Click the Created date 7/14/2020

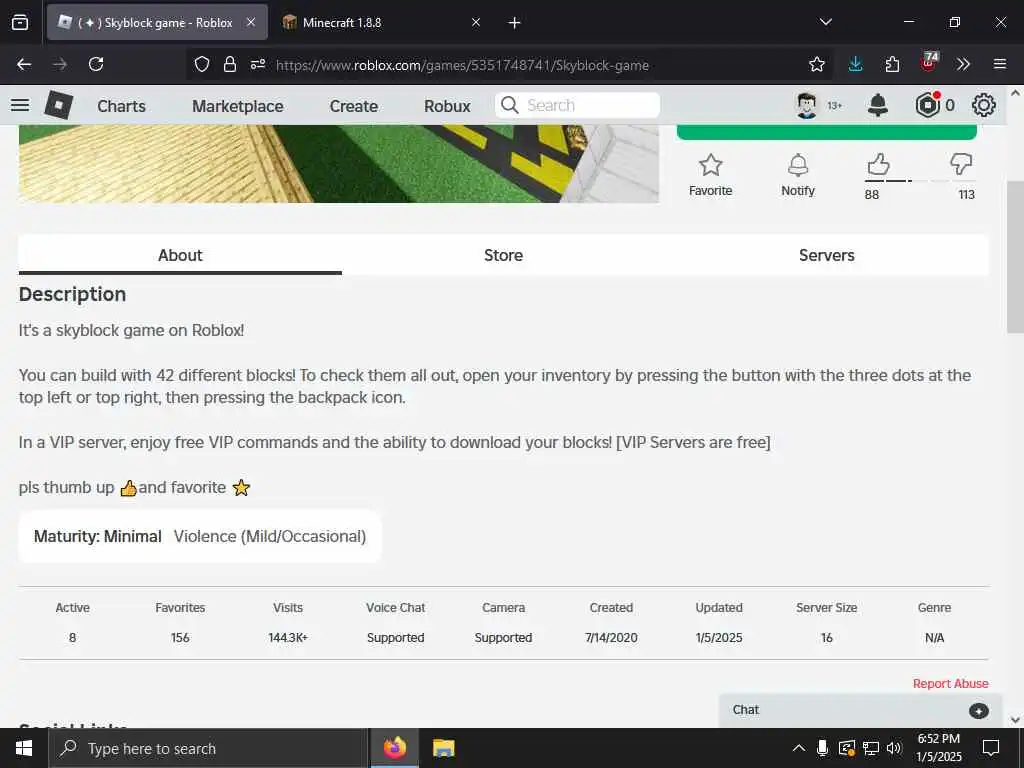[611, 637]
